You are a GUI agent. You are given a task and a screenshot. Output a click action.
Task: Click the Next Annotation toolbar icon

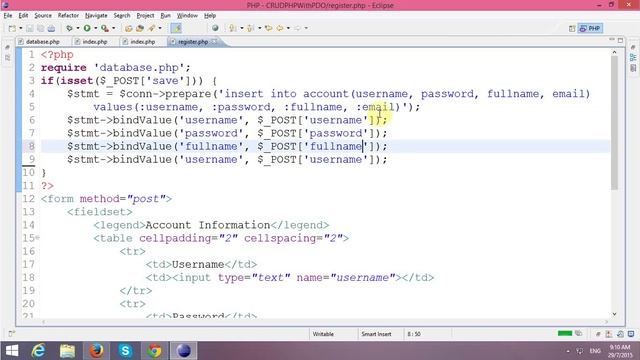[233, 28]
